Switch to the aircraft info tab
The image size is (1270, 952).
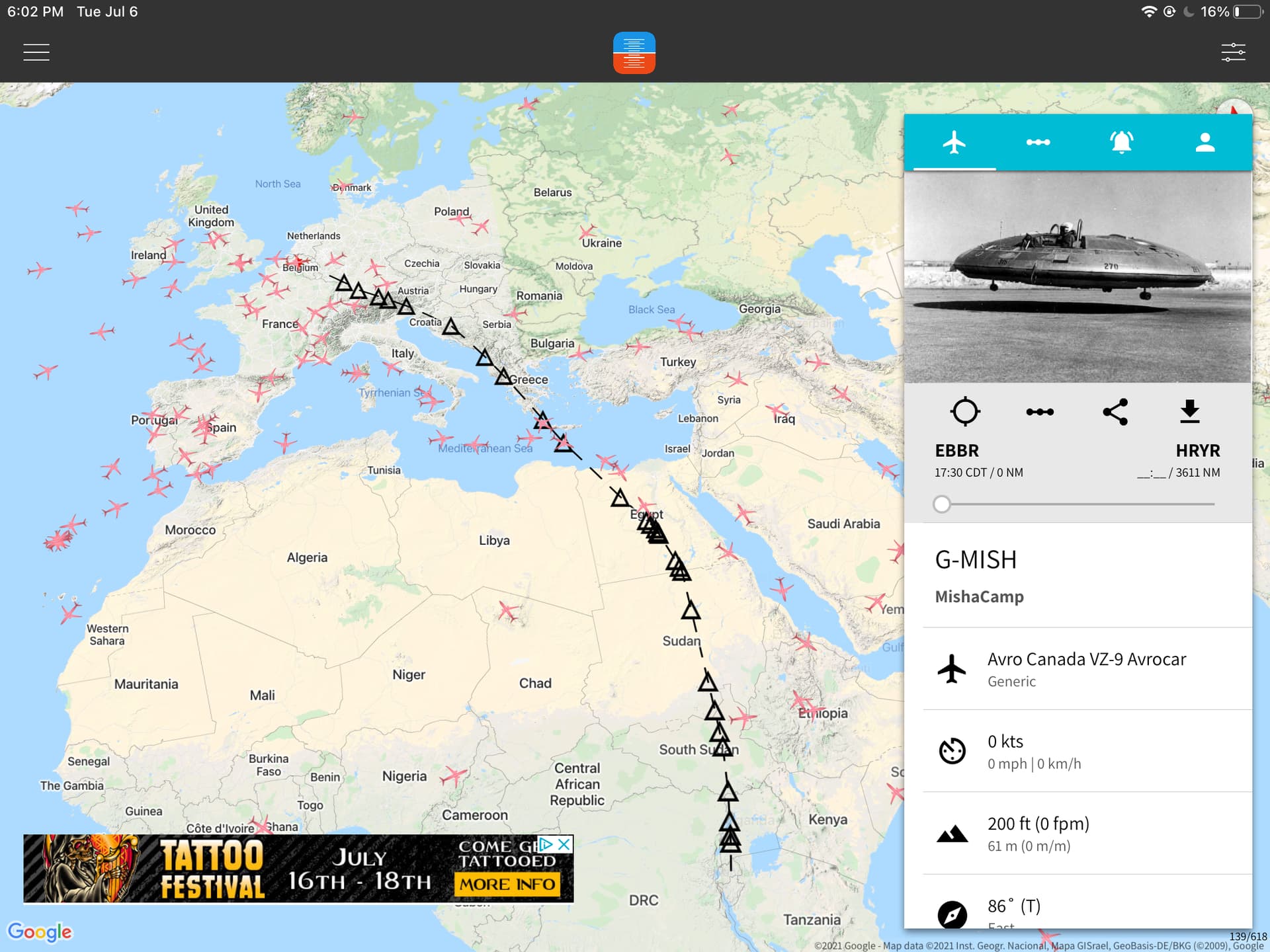coord(954,142)
